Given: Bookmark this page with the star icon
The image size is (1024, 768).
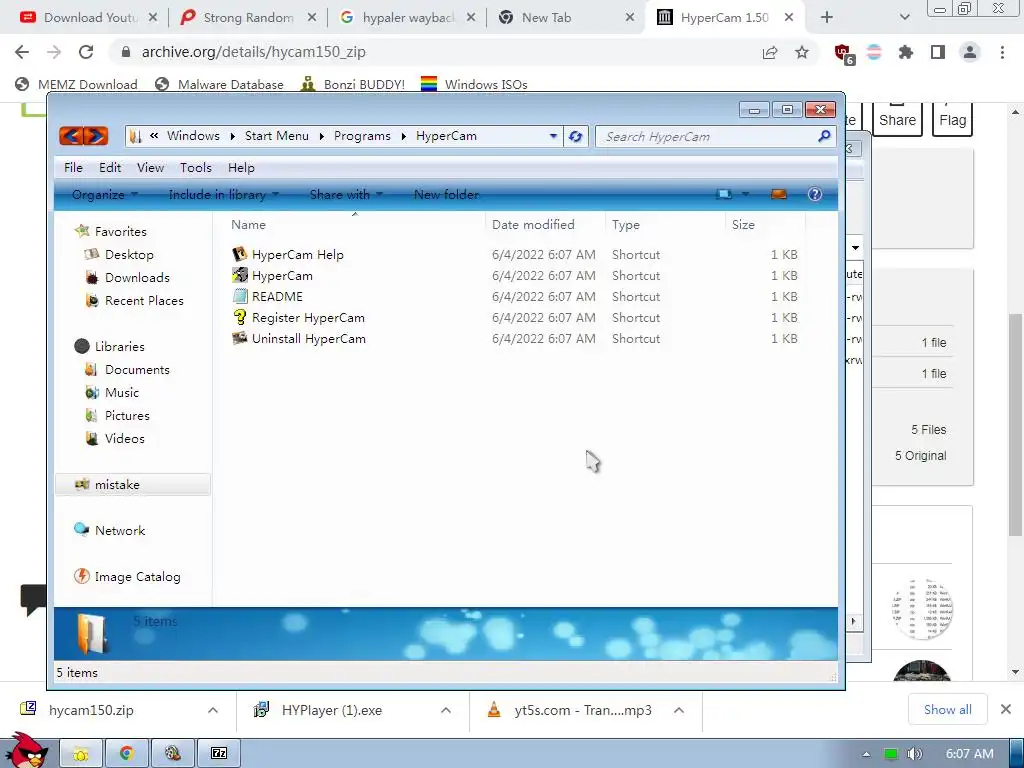Looking at the screenshot, I should coord(802,52).
